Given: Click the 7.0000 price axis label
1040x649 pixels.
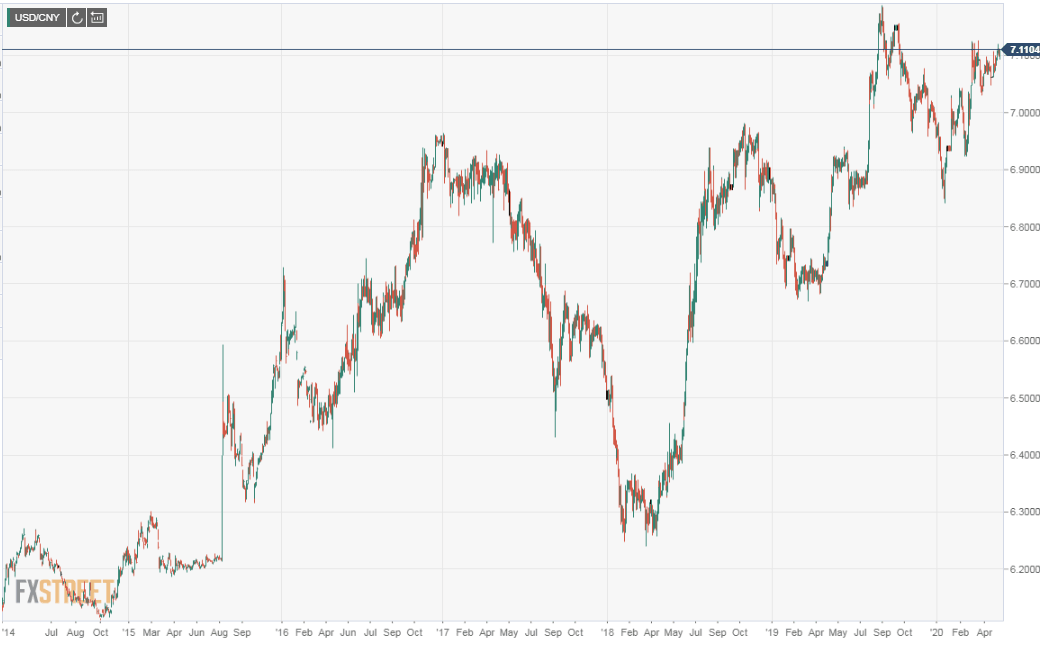Looking at the screenshot, I should pos(1020,113).
